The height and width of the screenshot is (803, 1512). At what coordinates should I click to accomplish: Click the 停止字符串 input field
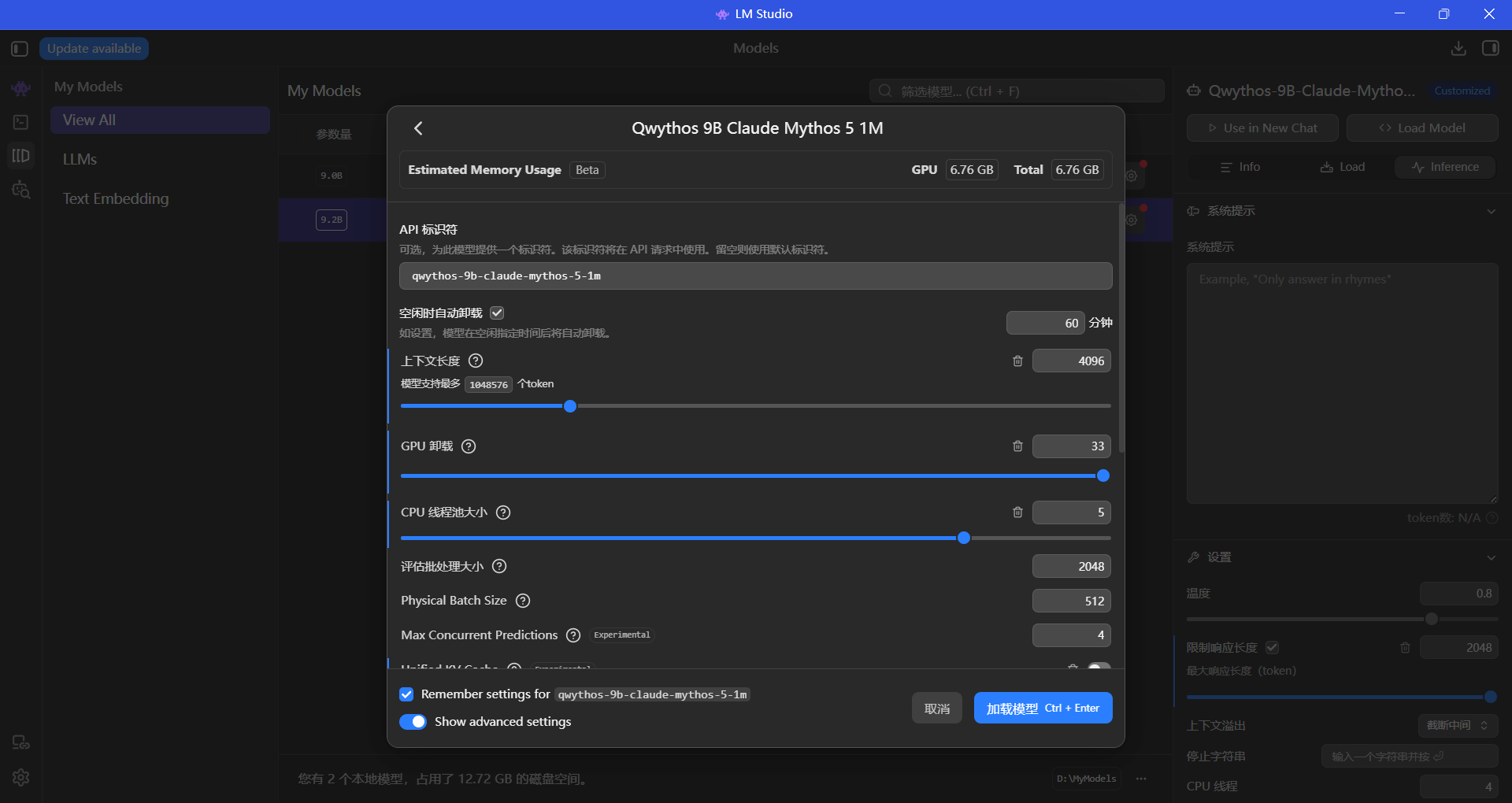pyautogui.click(x=1410, y=757)
